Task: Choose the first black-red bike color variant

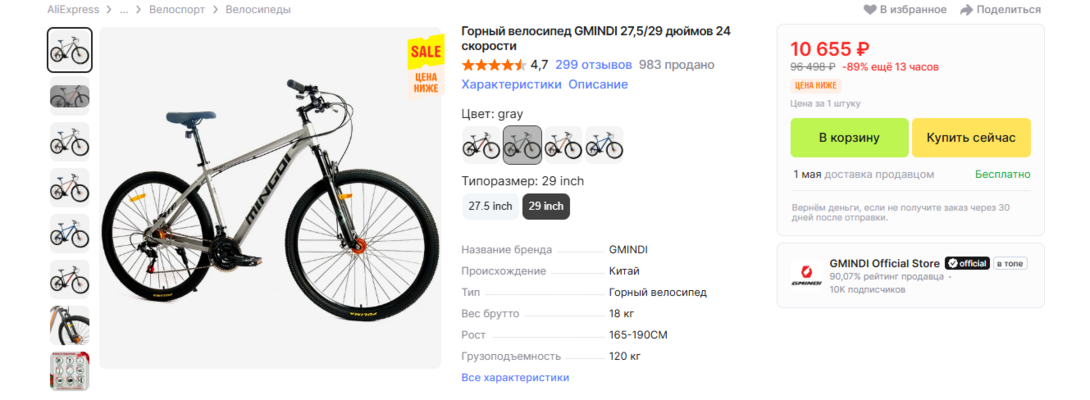Action: (481, 145)
